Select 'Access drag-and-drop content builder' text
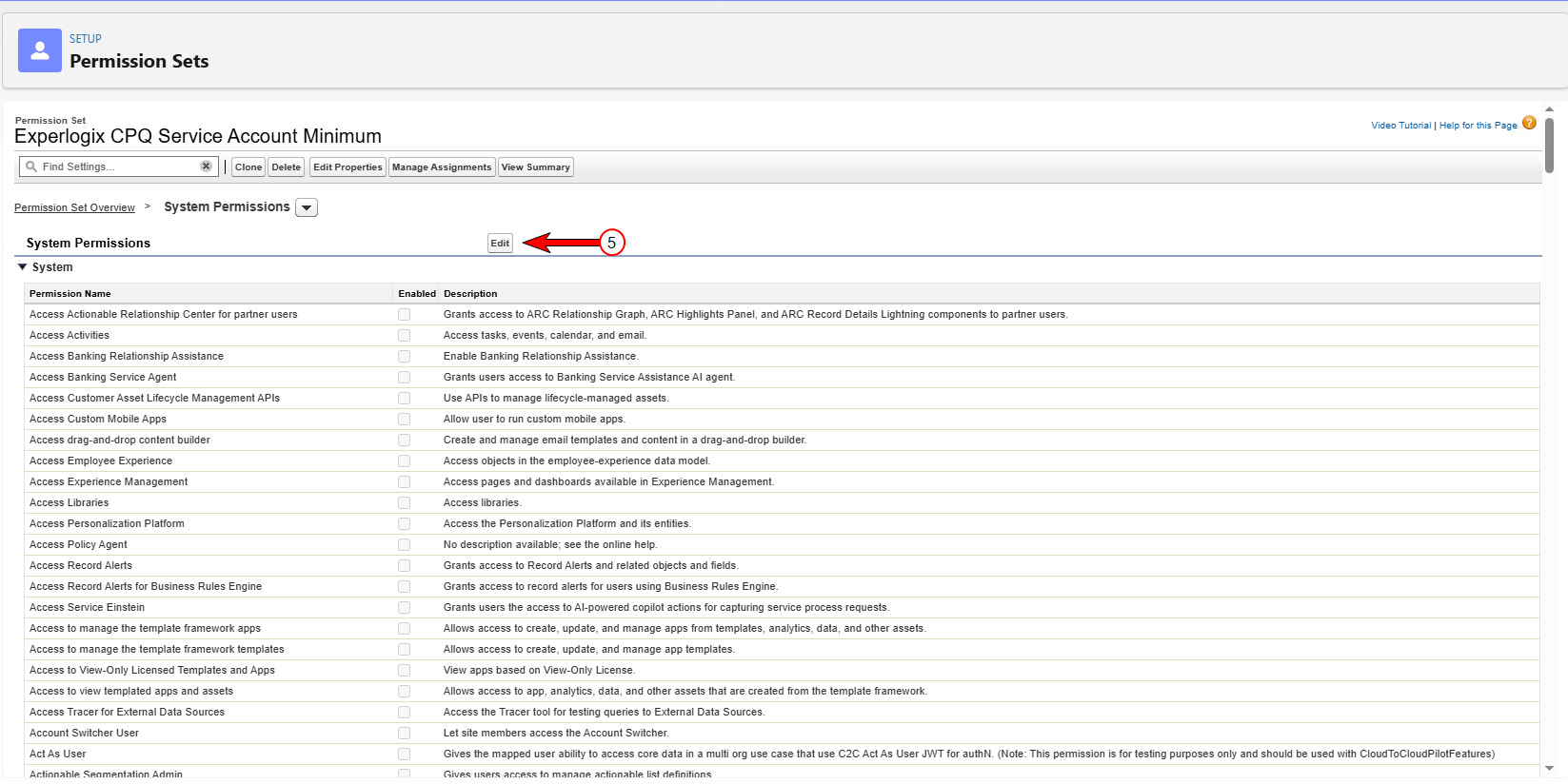The width and height of the screenshot is (1568, 784). (x=120, y=441)
